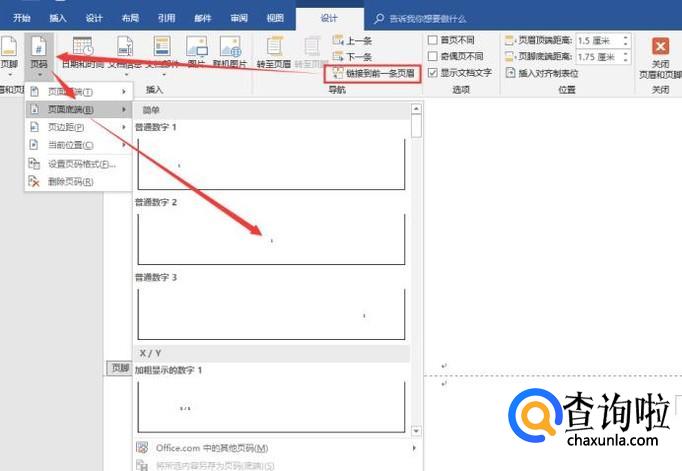682x471 pixels.
Task: Open the 引用 tab
Action: coord(166,18)
